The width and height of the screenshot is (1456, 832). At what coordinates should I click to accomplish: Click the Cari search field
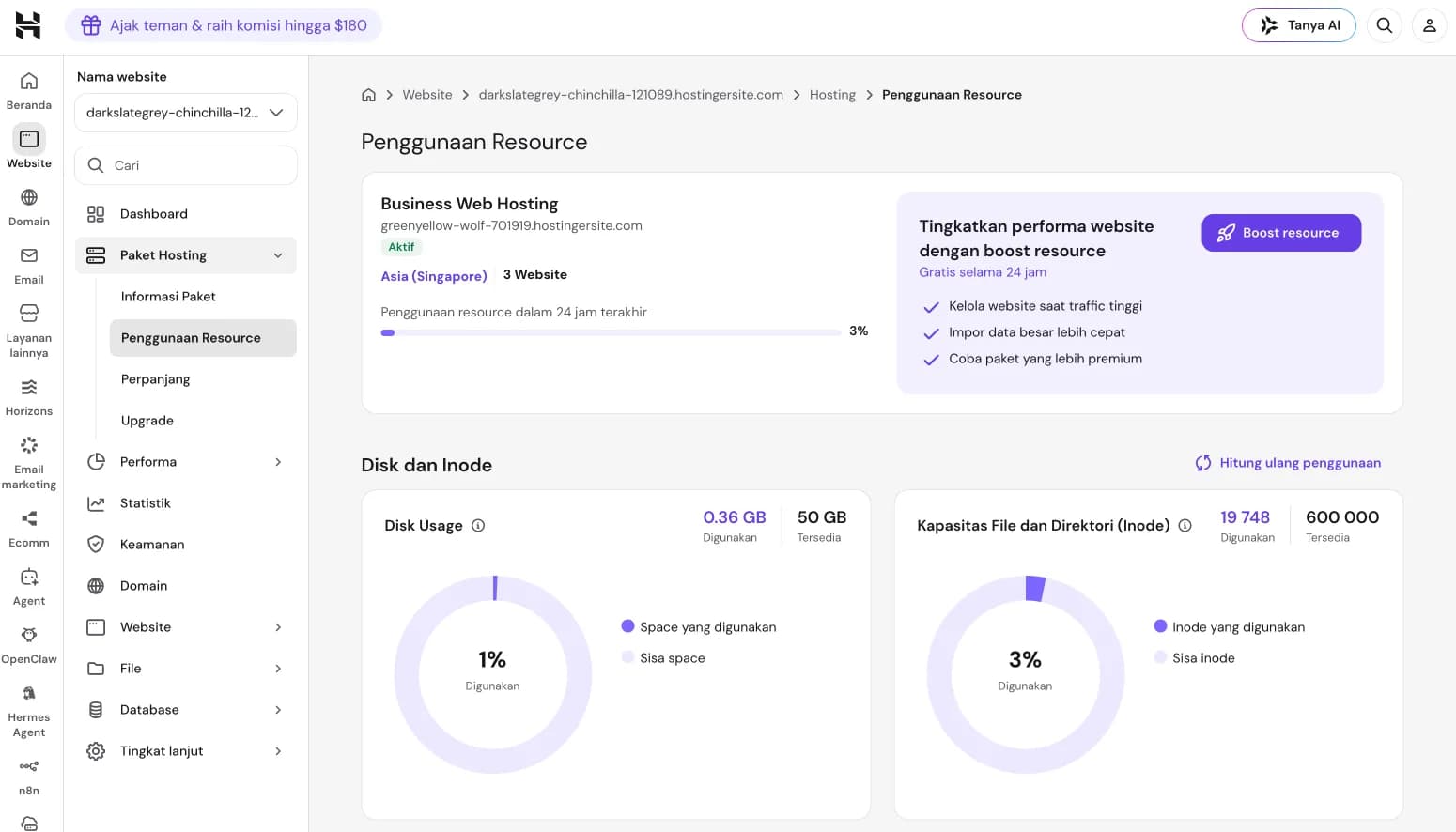pos(186,165)
